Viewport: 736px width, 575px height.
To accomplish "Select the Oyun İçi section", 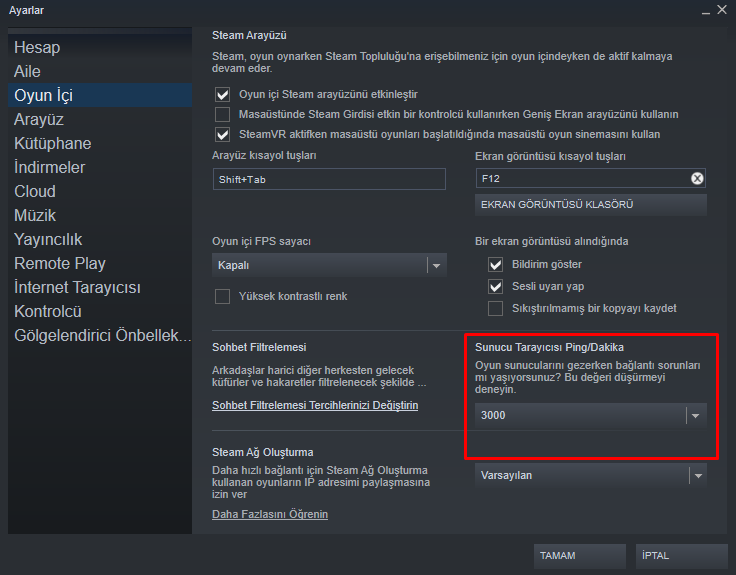I will pos(100,95).
